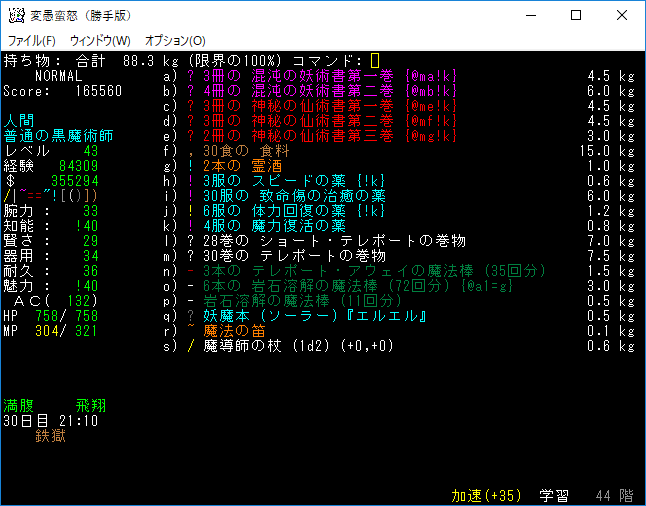Click the staff symbol for 魔導師の杖
Image resolution: width=646 pixels, height=506 pixels.
coord(191,346)
